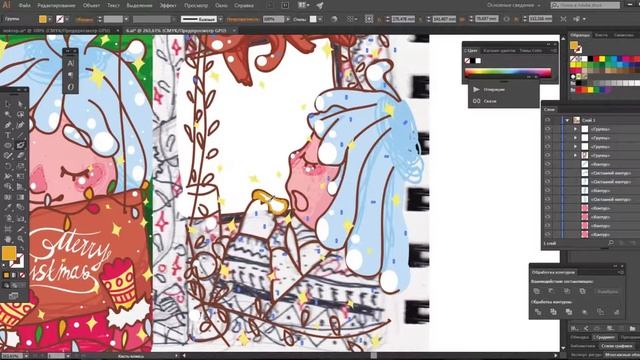Screen dimensions: 640x360
Task: Select the Artboard tool
Action: pyautogui.click(x=8, y=229)
